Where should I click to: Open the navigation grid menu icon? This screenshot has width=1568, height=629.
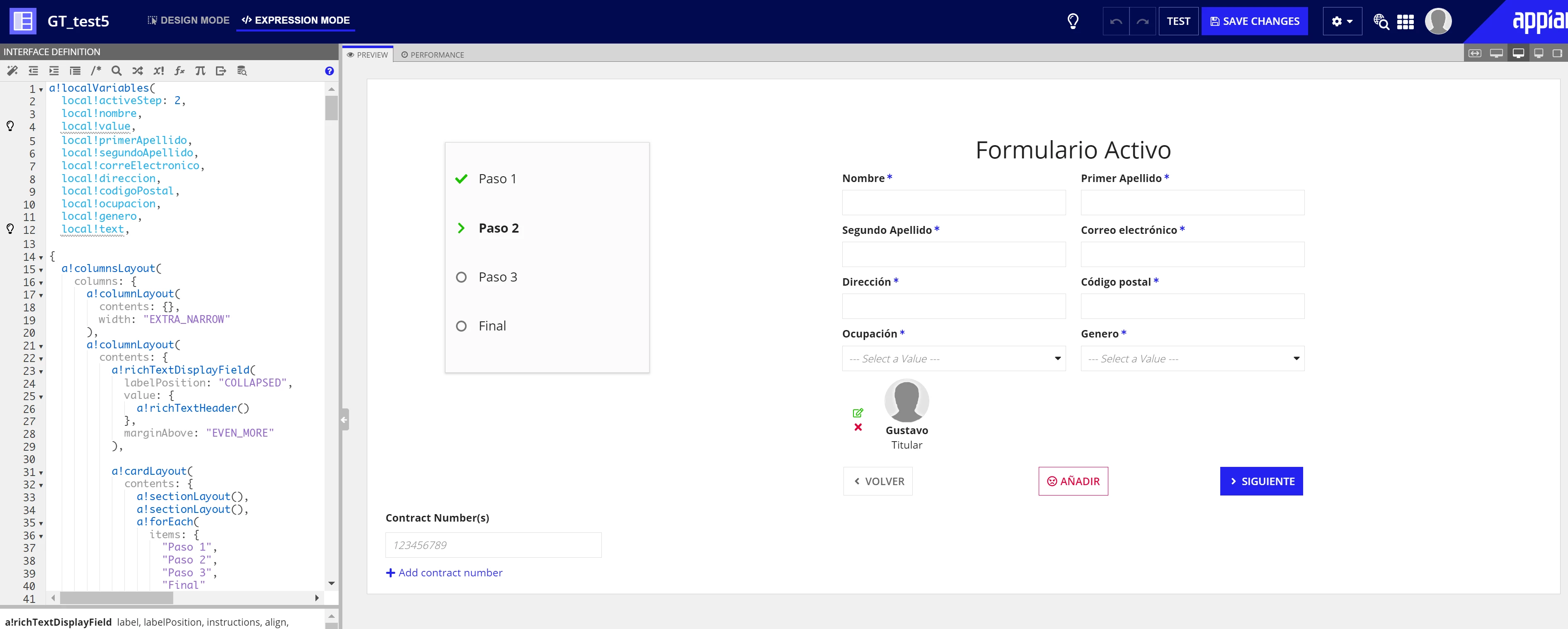(1406, 22)
